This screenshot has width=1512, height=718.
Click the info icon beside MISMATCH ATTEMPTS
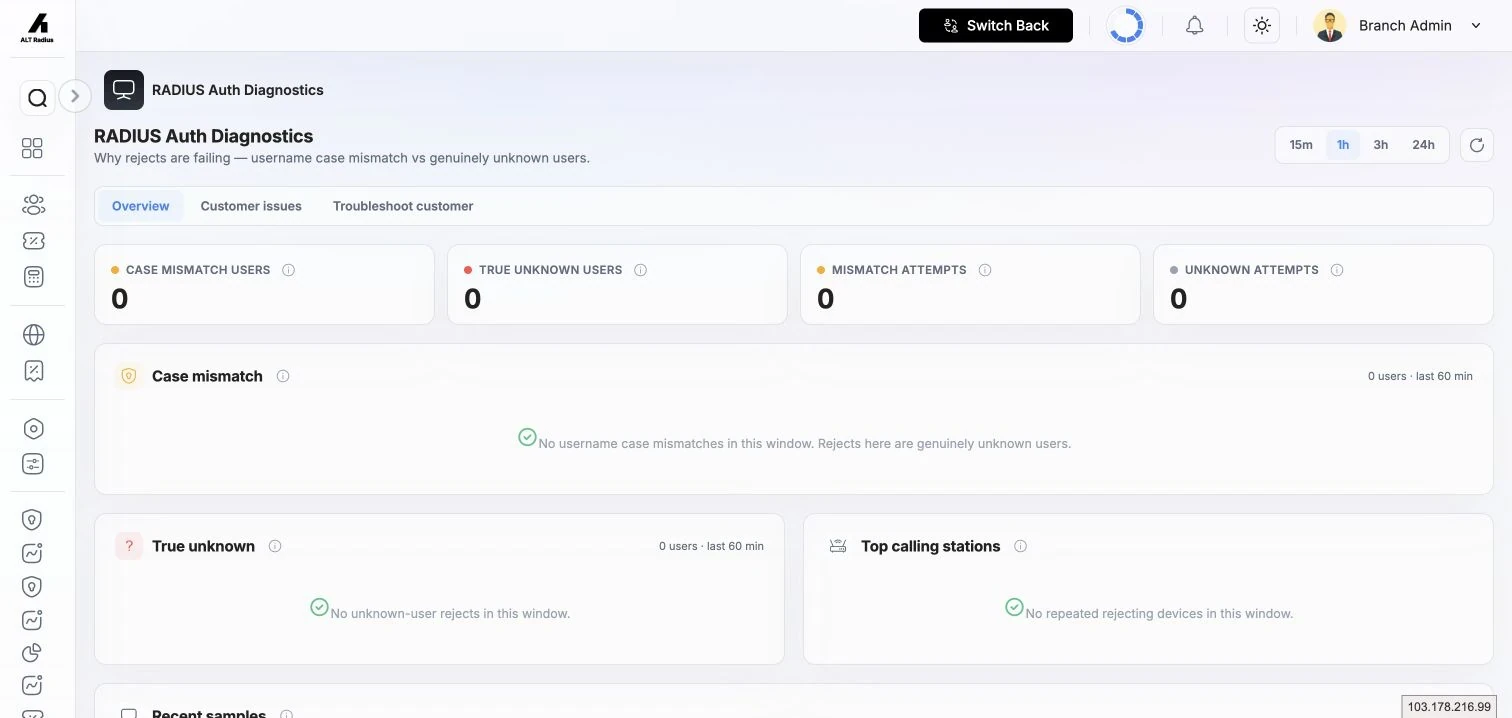pos(985,270)
